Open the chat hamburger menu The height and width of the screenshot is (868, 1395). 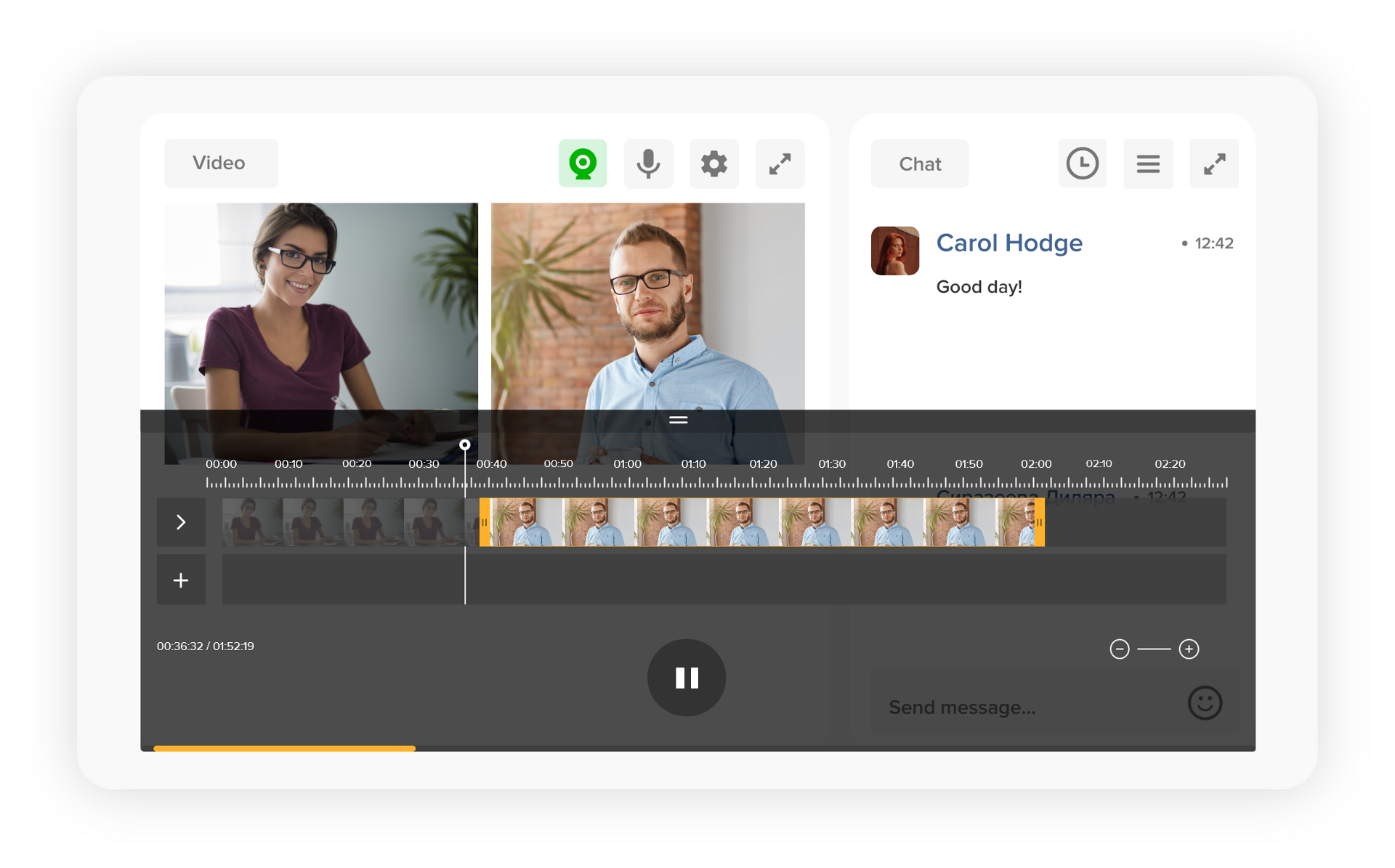click(x=1147, y=163)
